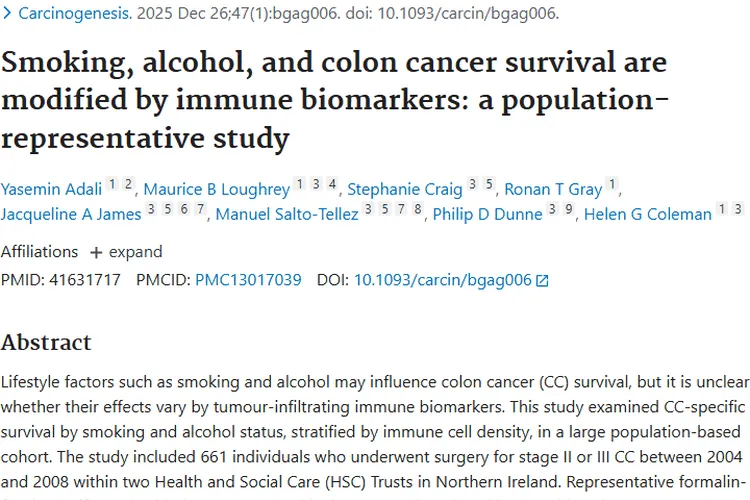Click author Stephanie Craig's name
The image size is (750, 500).
(x=405, y=188)
